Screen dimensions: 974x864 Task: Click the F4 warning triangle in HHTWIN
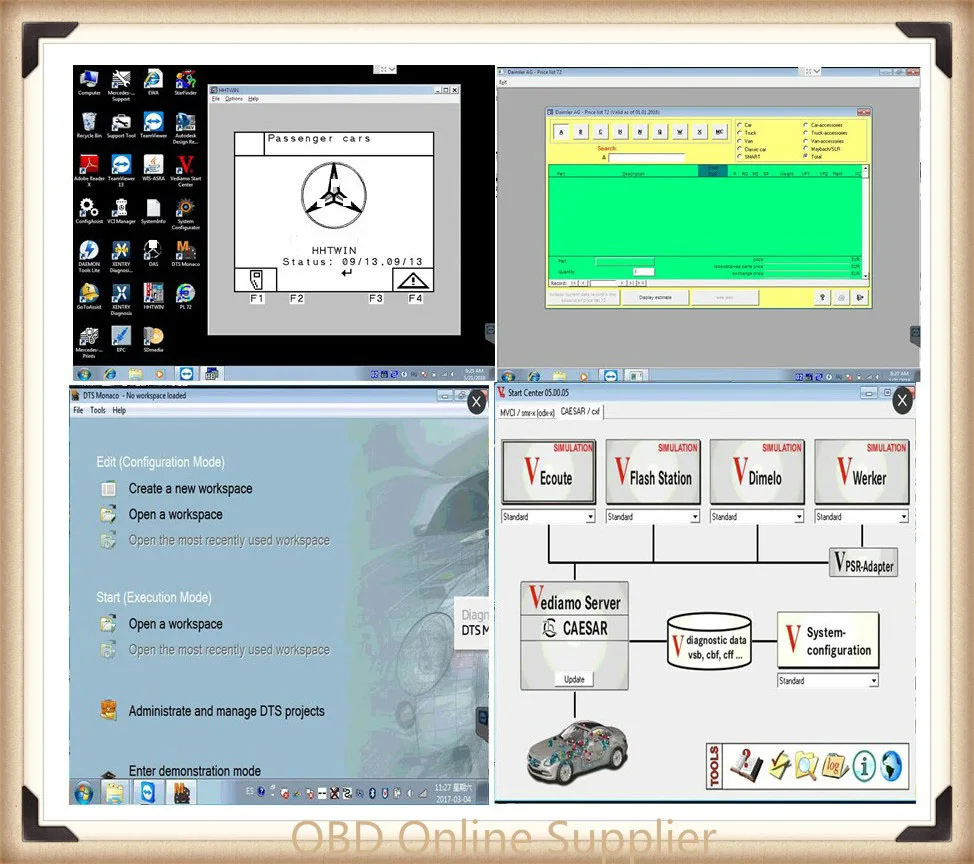click(413, 280)
